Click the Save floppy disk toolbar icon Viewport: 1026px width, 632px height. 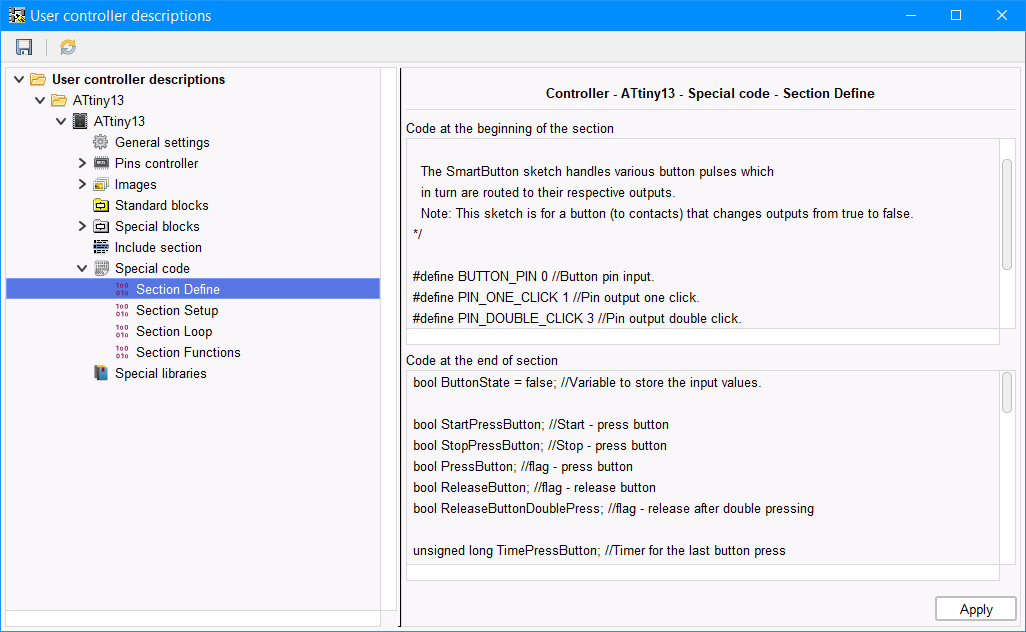click(x=24, y=47)
